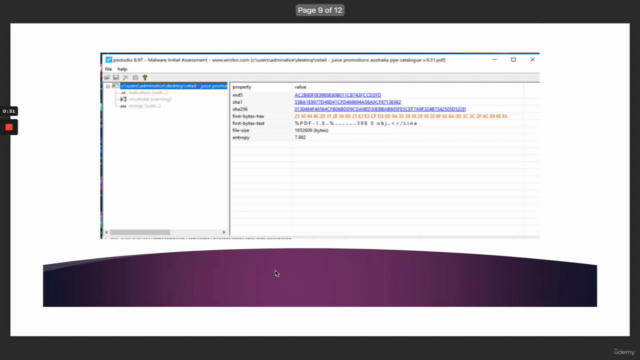Select the first-bytes-hex value row
Screen dimensions: 640x360
click(x=401, y=116)
